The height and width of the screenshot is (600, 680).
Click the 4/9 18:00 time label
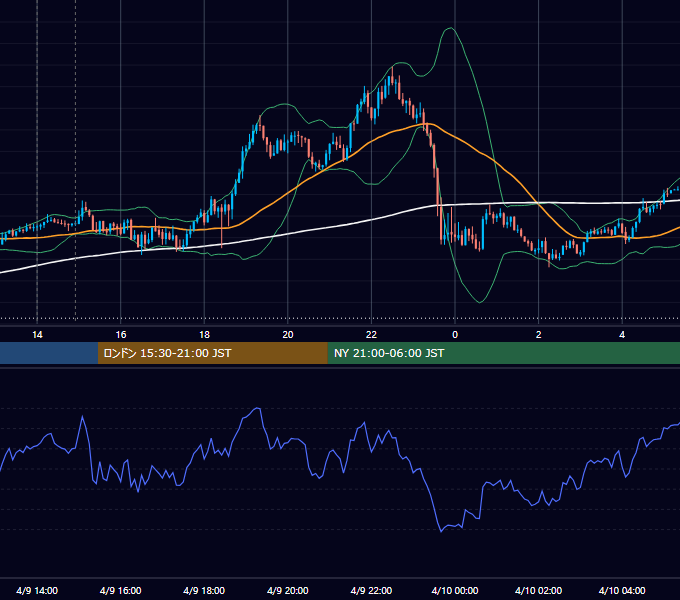pyautogui.click(x=204, y=590)
